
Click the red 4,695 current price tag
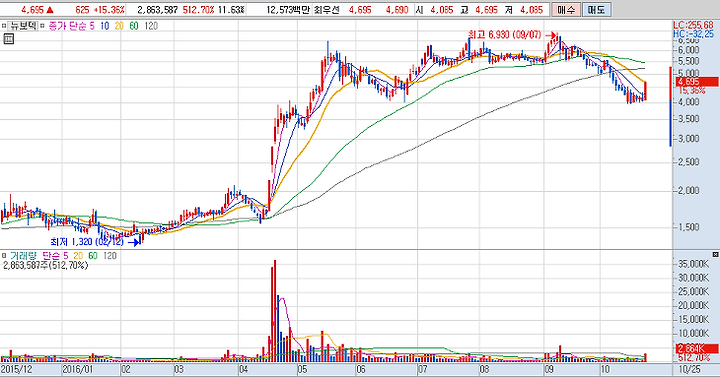pos(696,82)
